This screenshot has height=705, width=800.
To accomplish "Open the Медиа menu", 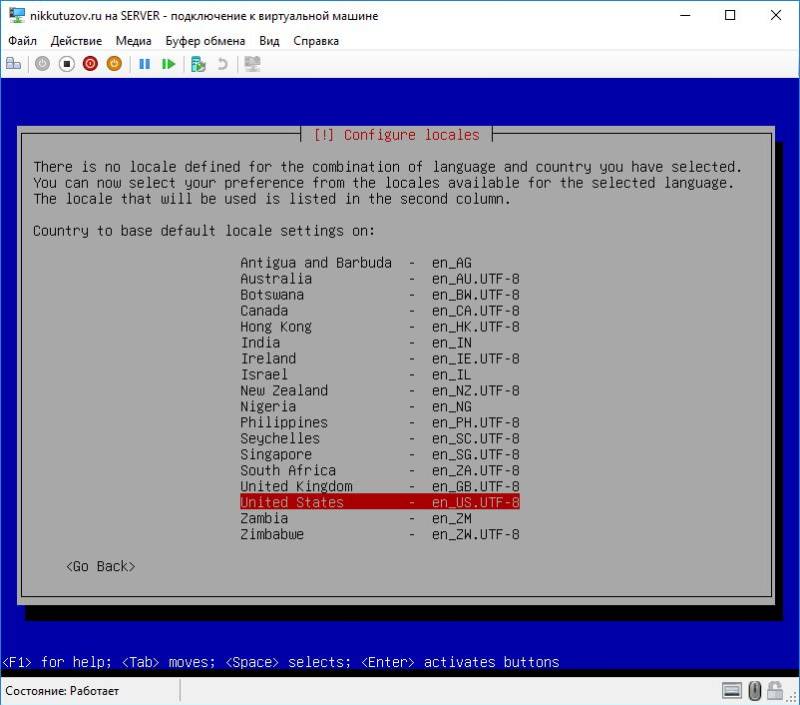I will 133,41.
